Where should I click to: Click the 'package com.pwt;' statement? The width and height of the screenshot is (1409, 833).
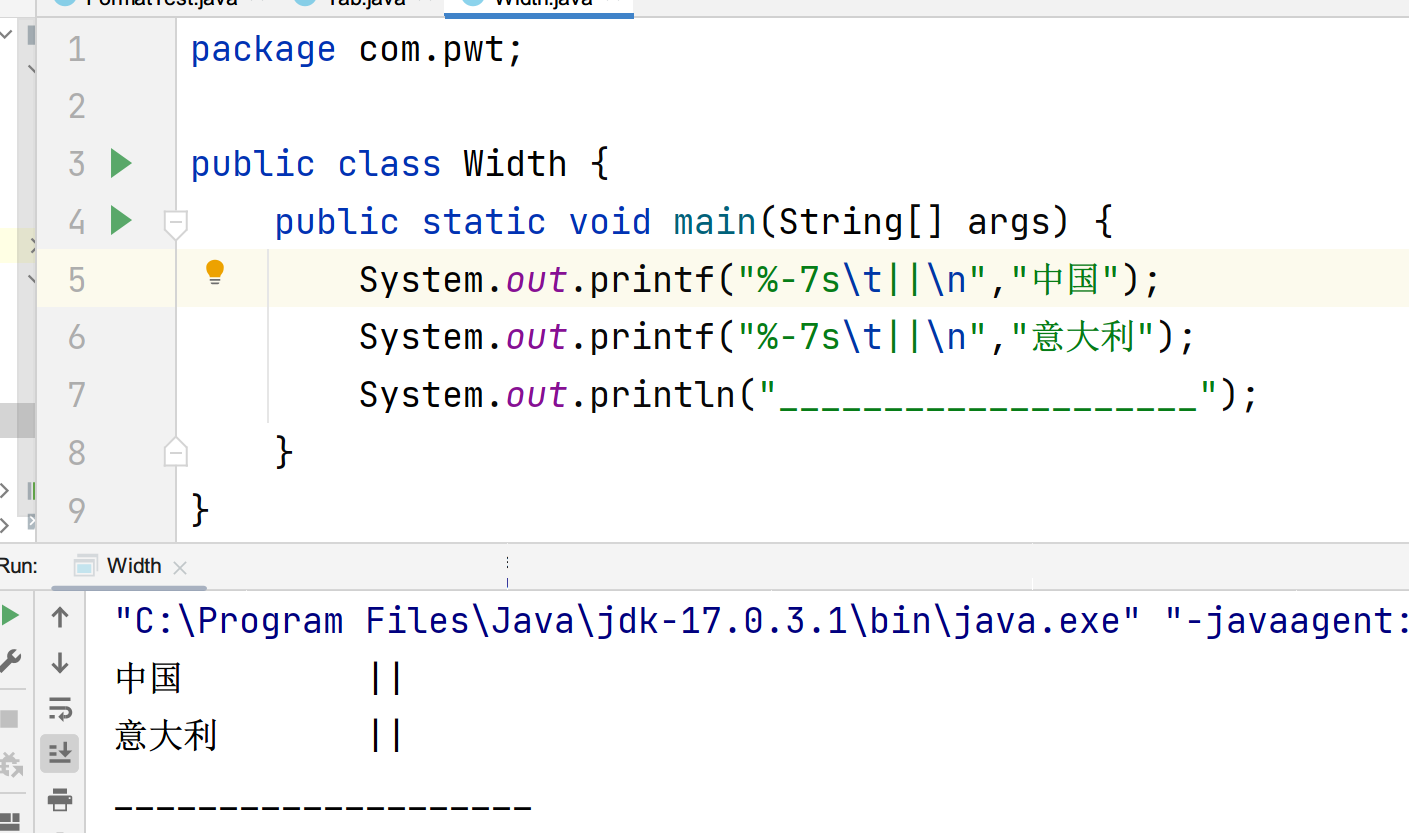coord(357,49)
